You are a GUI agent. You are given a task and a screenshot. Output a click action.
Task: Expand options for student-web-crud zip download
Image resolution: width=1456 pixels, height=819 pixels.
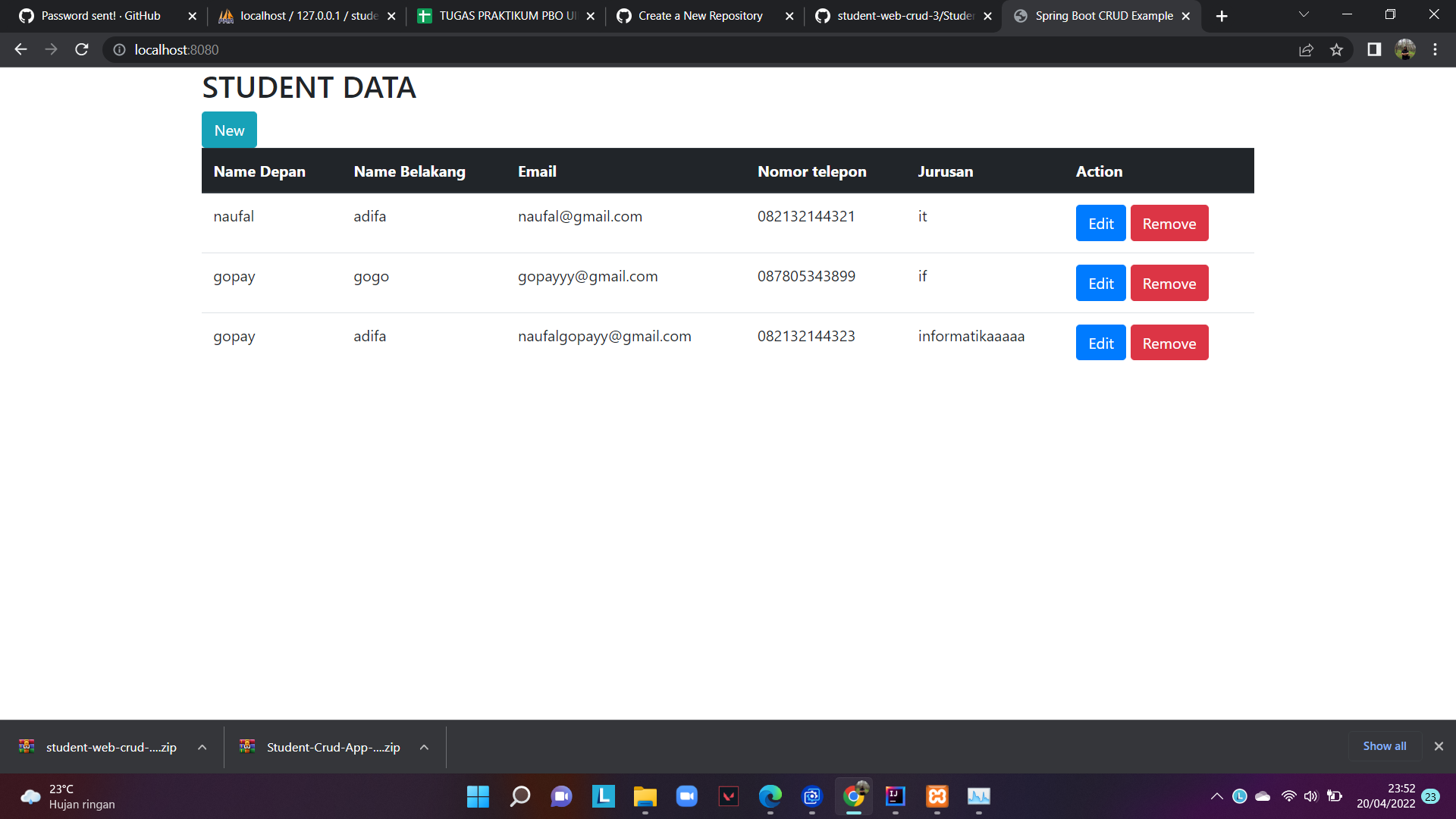(x=202, y=747)
